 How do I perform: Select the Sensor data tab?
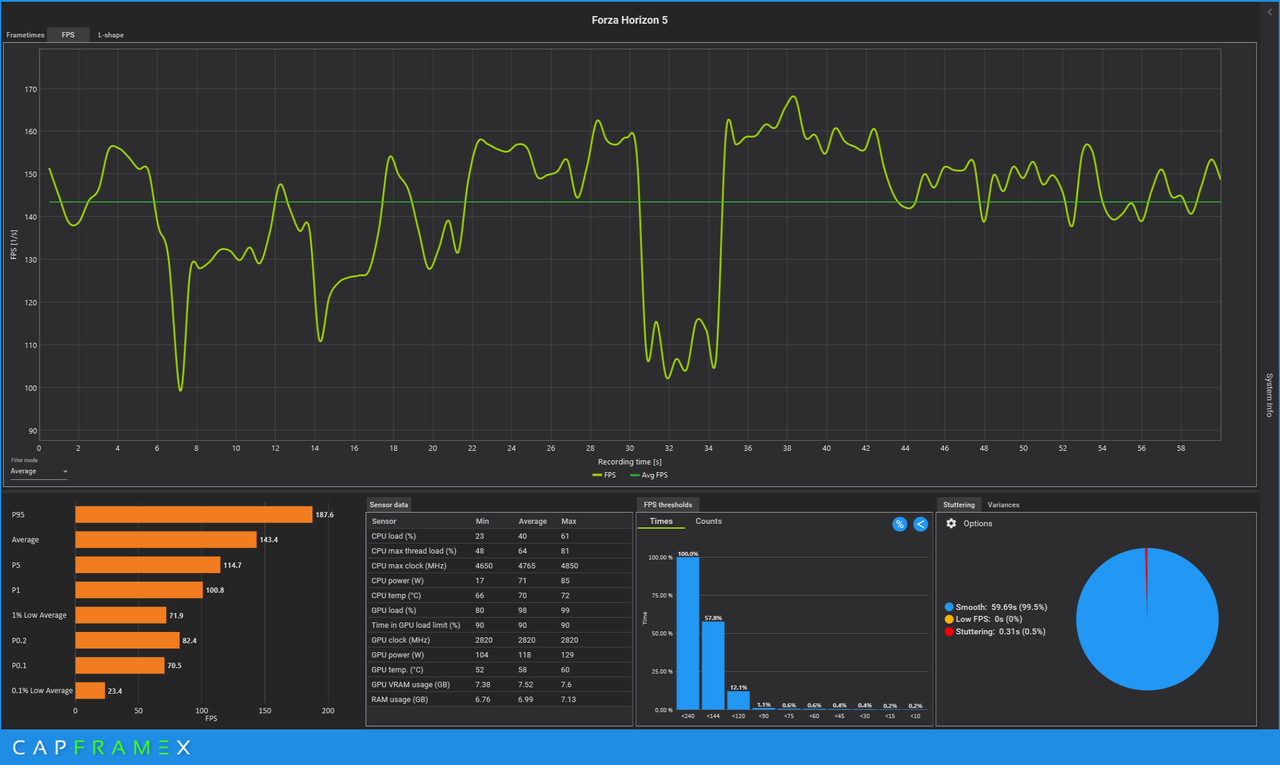pos(389,505)
